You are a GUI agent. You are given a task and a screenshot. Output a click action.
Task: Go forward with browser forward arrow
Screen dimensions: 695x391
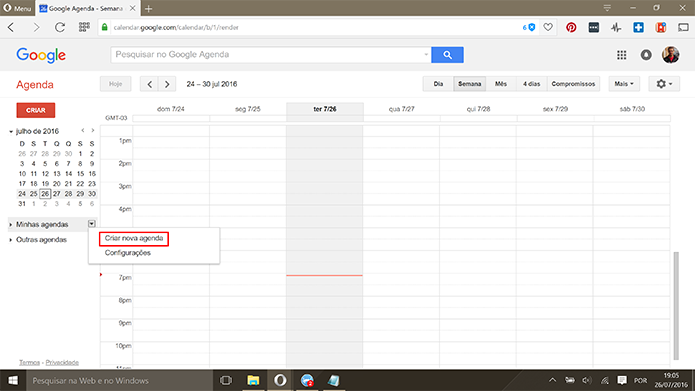coord(36,27)
